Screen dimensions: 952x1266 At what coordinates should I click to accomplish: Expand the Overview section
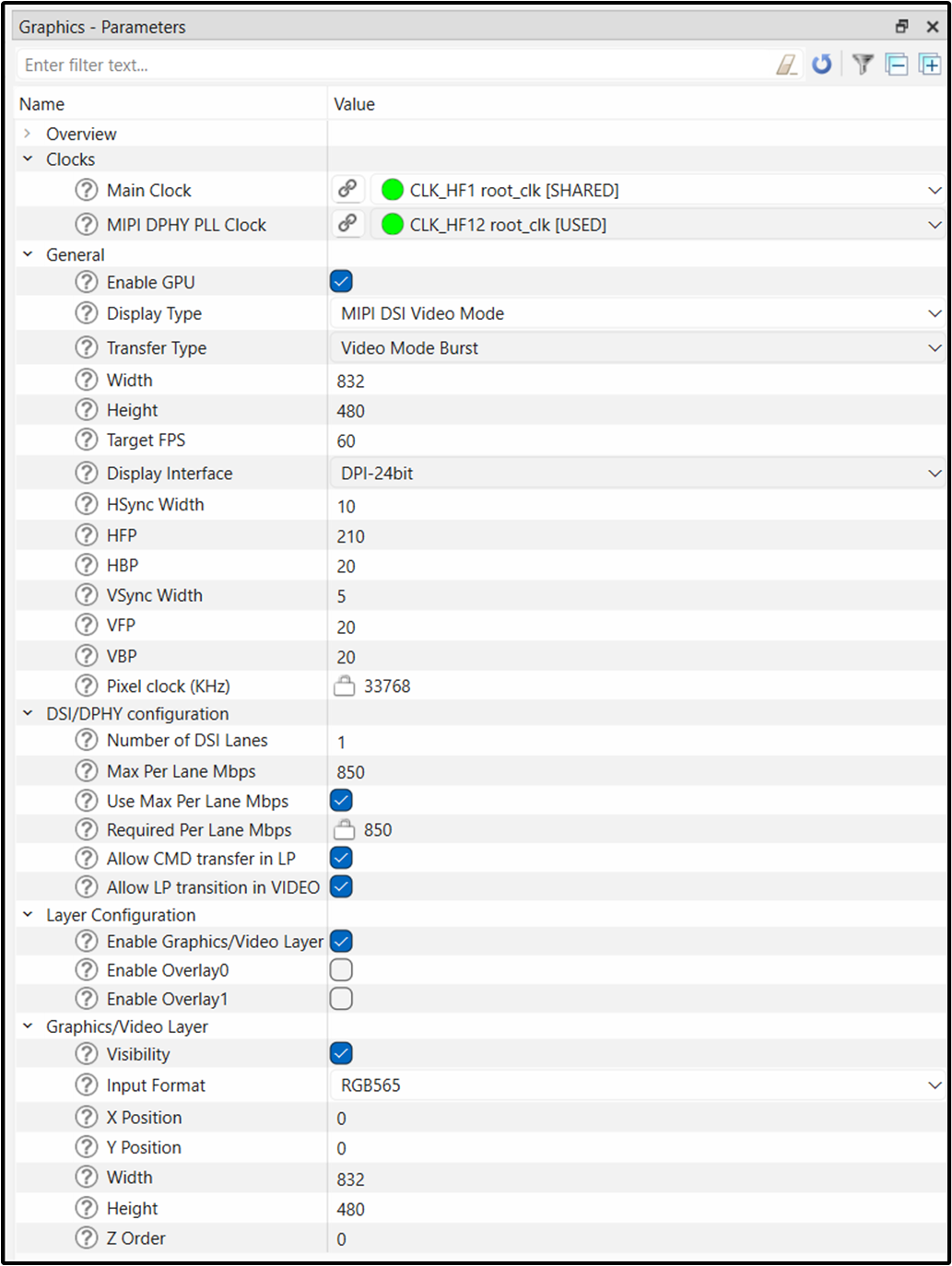pos(28,134)
